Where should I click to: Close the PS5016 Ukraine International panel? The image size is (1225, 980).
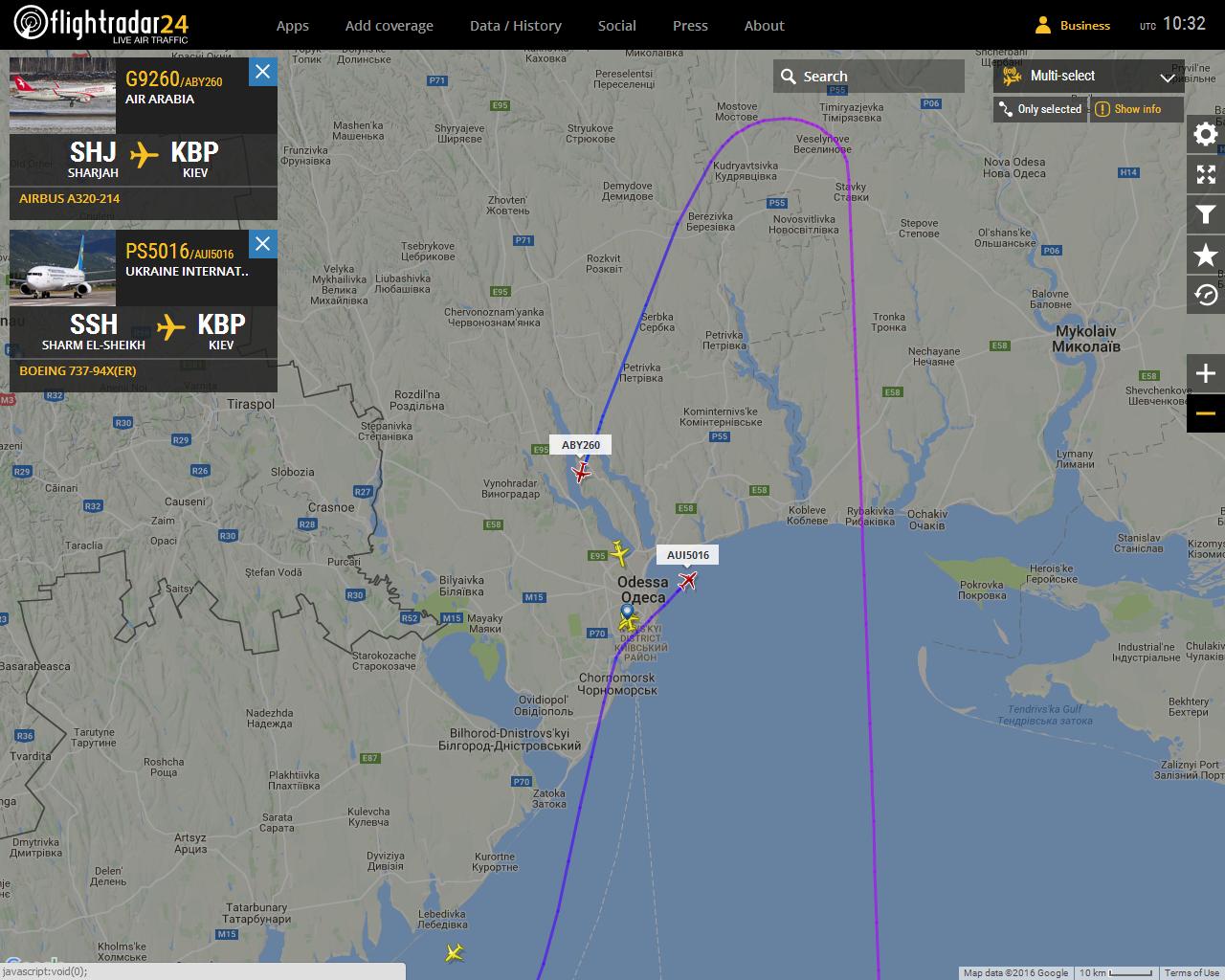(263, 244)
